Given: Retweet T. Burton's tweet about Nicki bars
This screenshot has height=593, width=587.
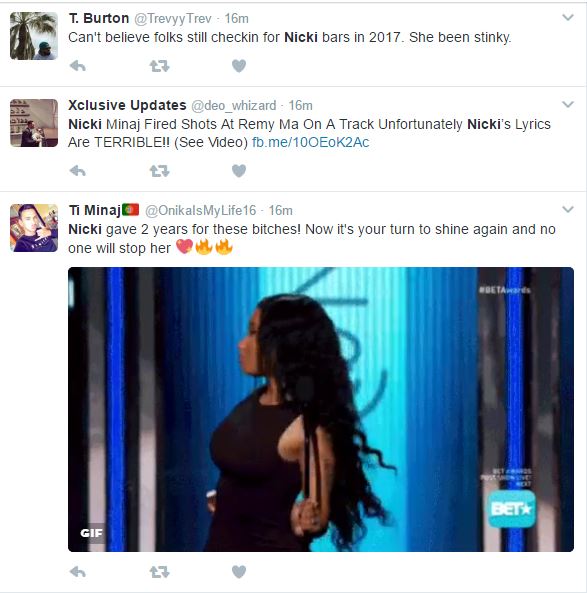Looking at the screenshot, I should 159,66.
